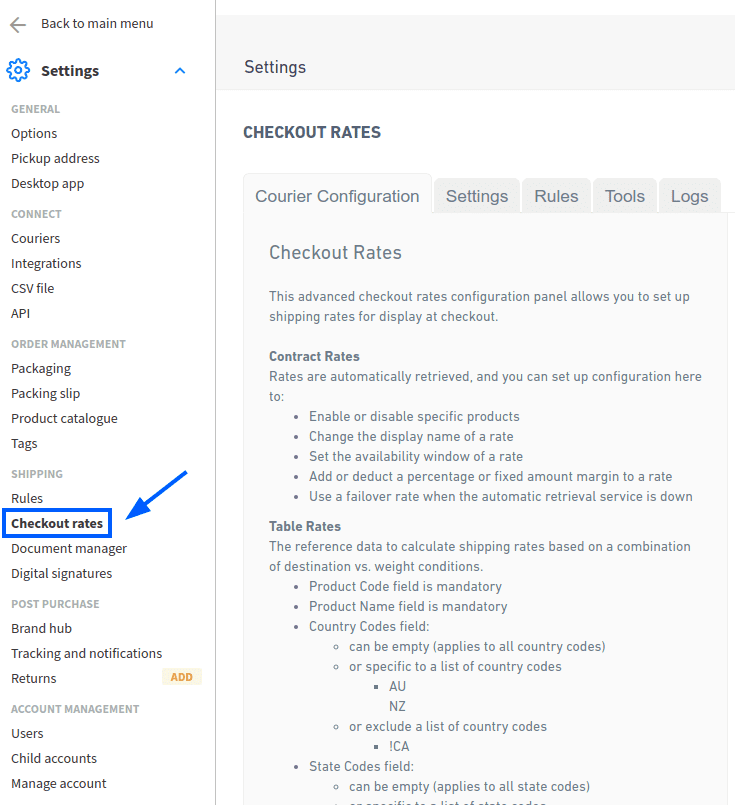
Task: Open Options under General
Action: pyautogui.click(x=33, y=133)
